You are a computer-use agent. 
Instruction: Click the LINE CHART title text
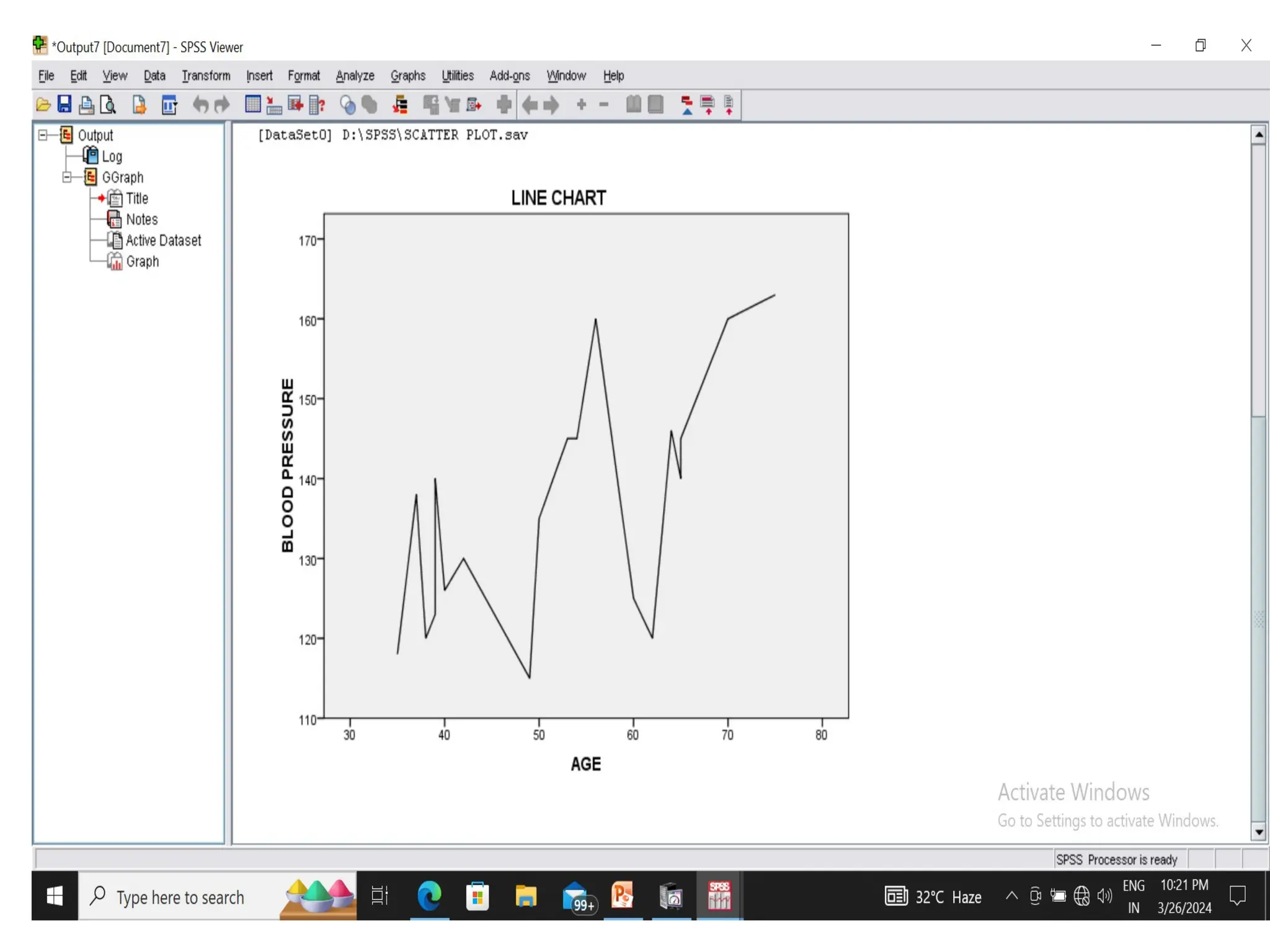[558, 198]
